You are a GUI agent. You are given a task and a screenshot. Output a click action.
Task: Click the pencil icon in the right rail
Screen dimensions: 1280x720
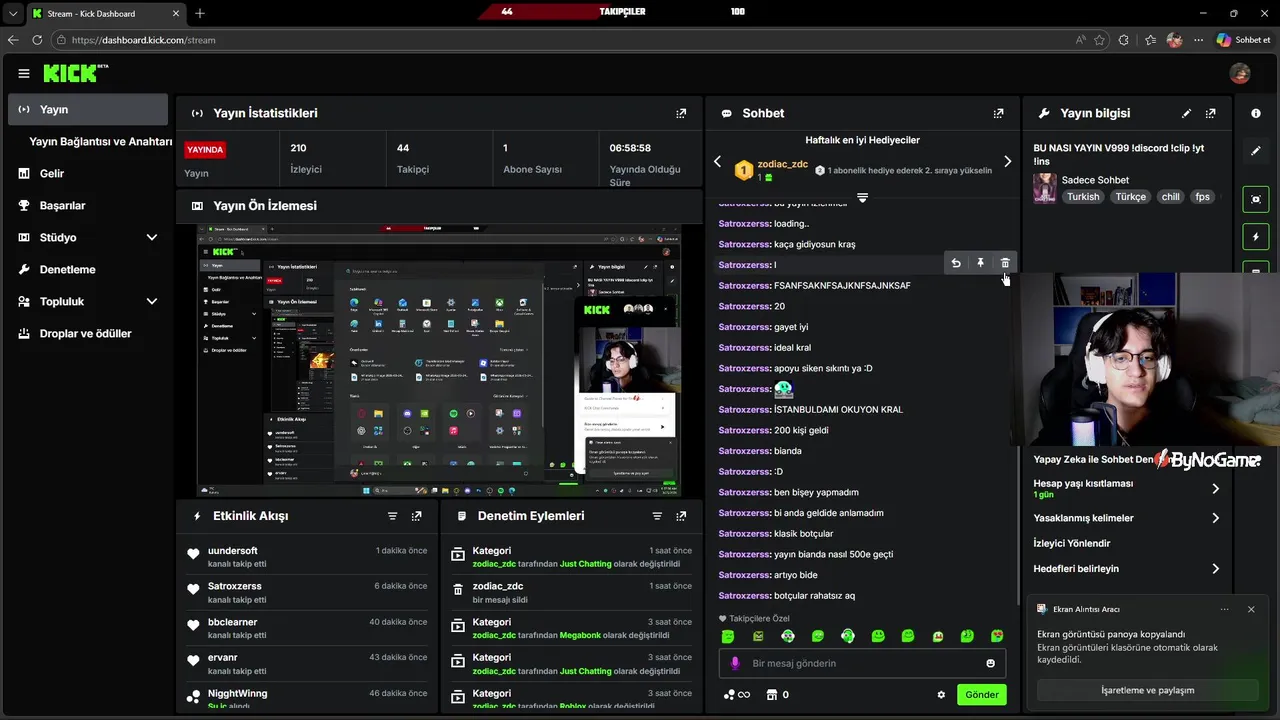[x=1256, y=151]
